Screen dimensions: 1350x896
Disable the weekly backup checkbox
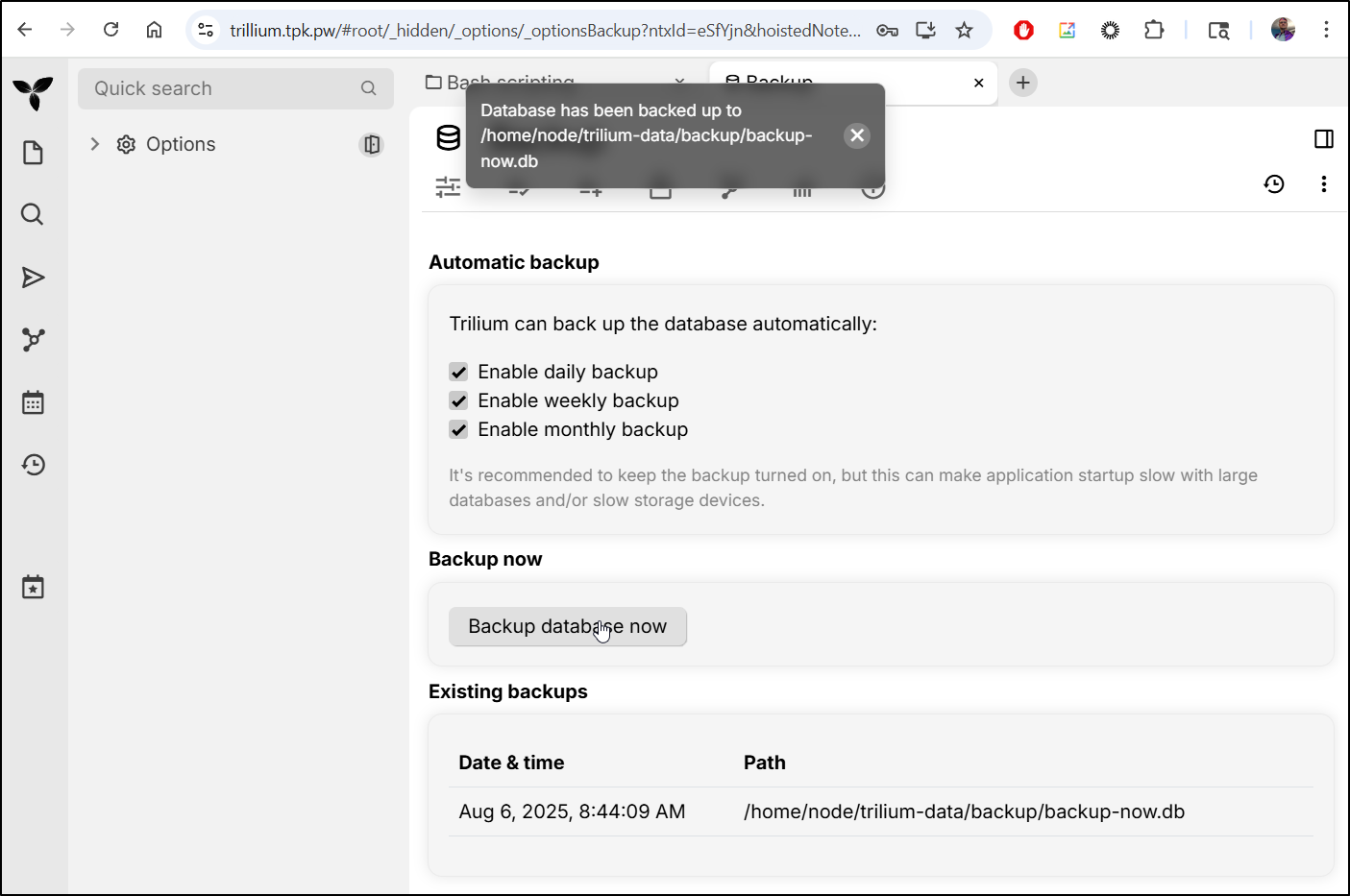coord(458,400)
